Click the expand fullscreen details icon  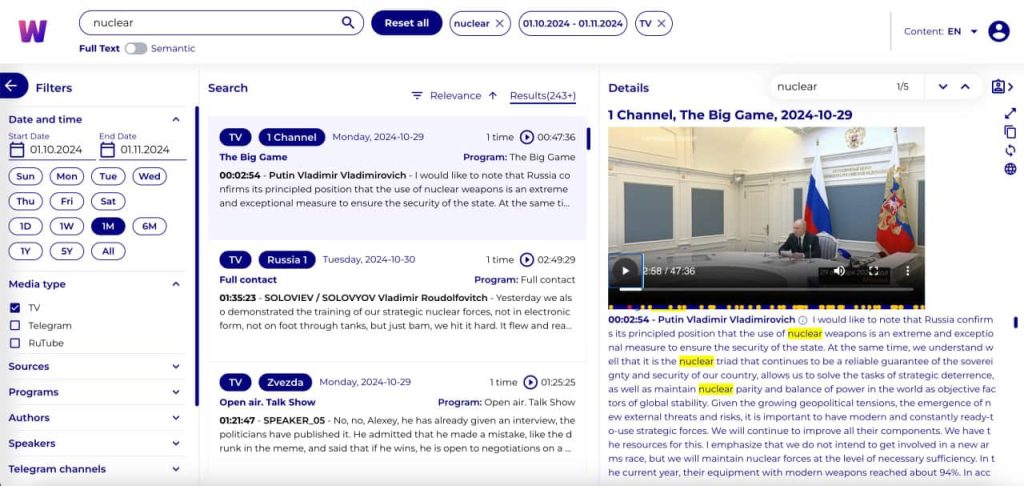click(1010, 113)
